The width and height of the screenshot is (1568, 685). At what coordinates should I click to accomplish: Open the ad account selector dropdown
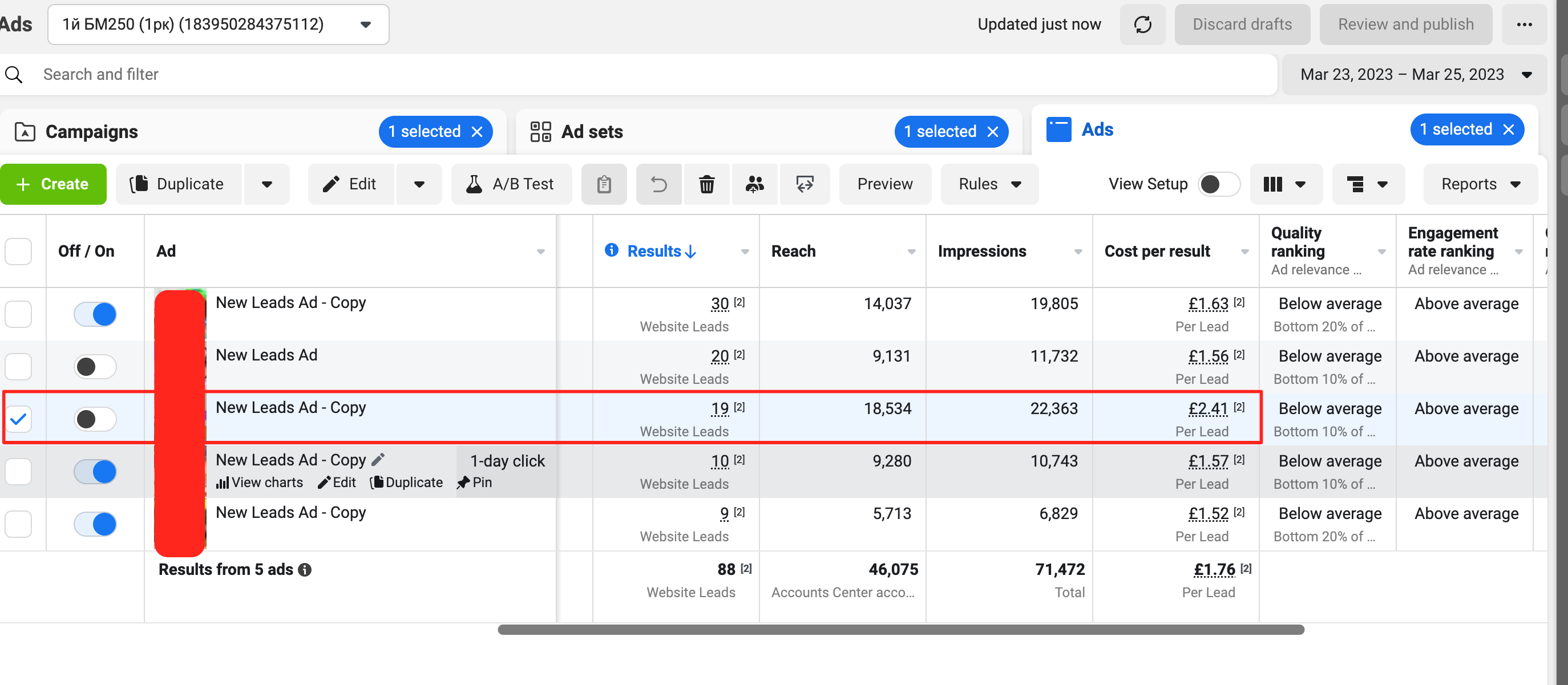[218, 25]
